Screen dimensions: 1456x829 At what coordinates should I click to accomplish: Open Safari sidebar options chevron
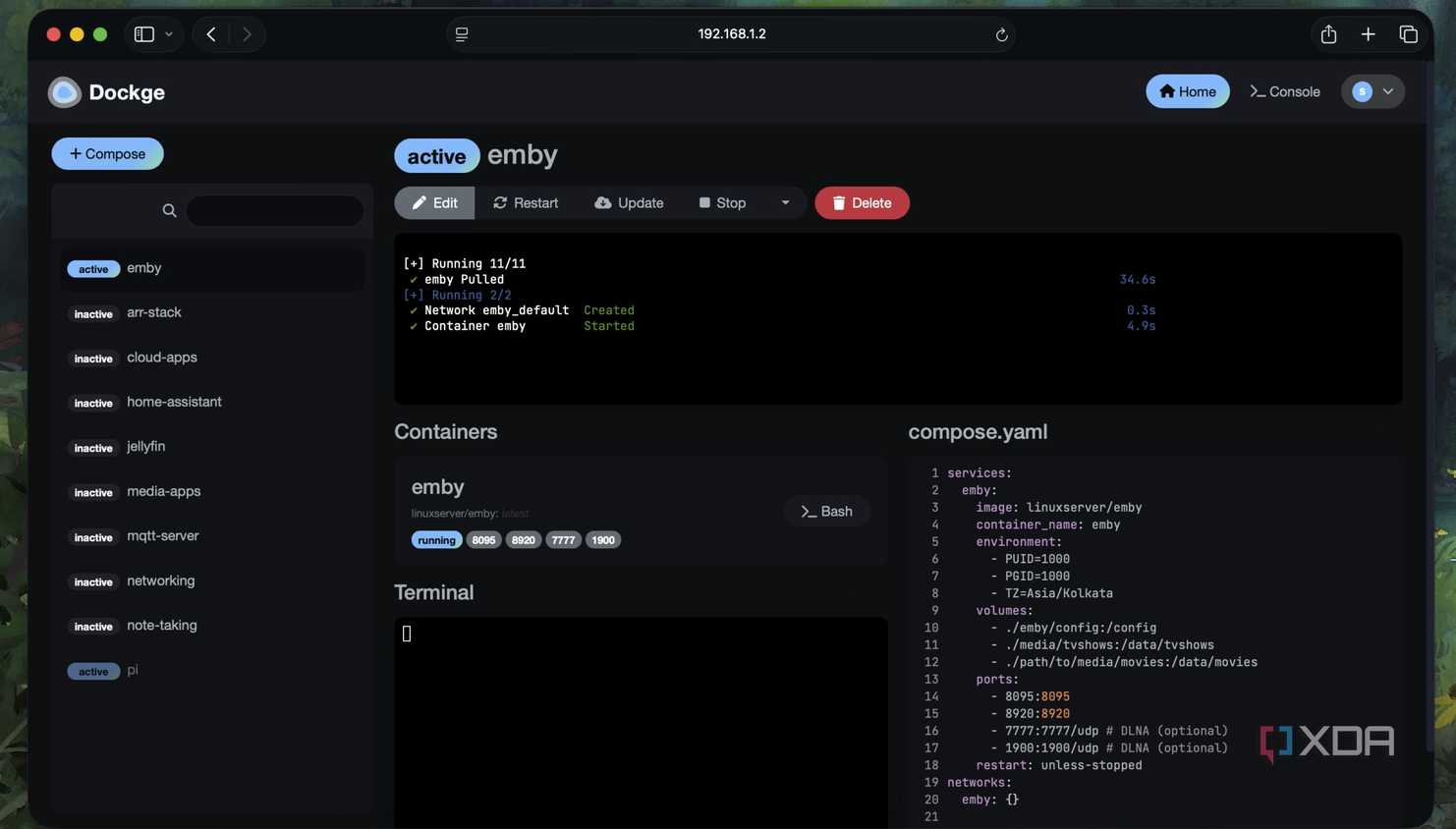[169, 34]
